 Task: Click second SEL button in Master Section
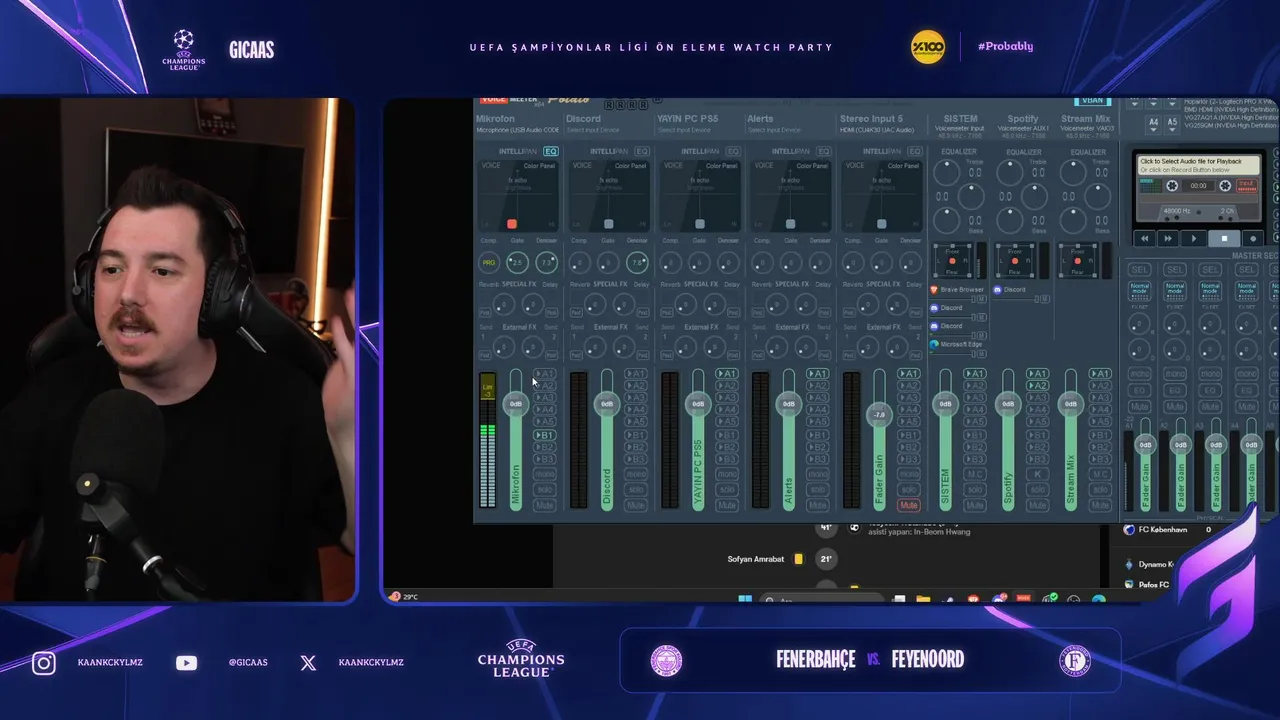click(x=1175, y=270)
